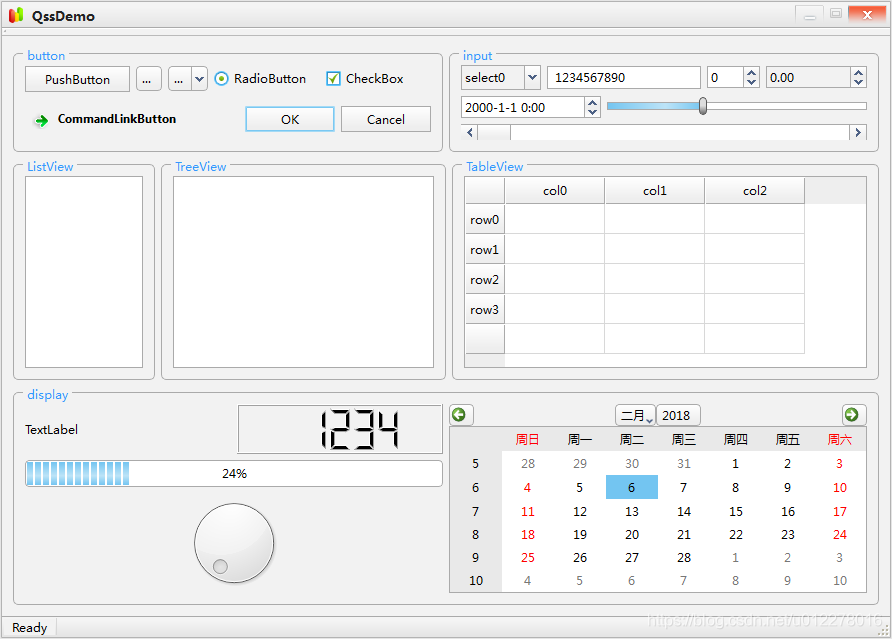The image size is (892, 639).
Task: Click the col1 column header
Action: [x=654, y=191]
